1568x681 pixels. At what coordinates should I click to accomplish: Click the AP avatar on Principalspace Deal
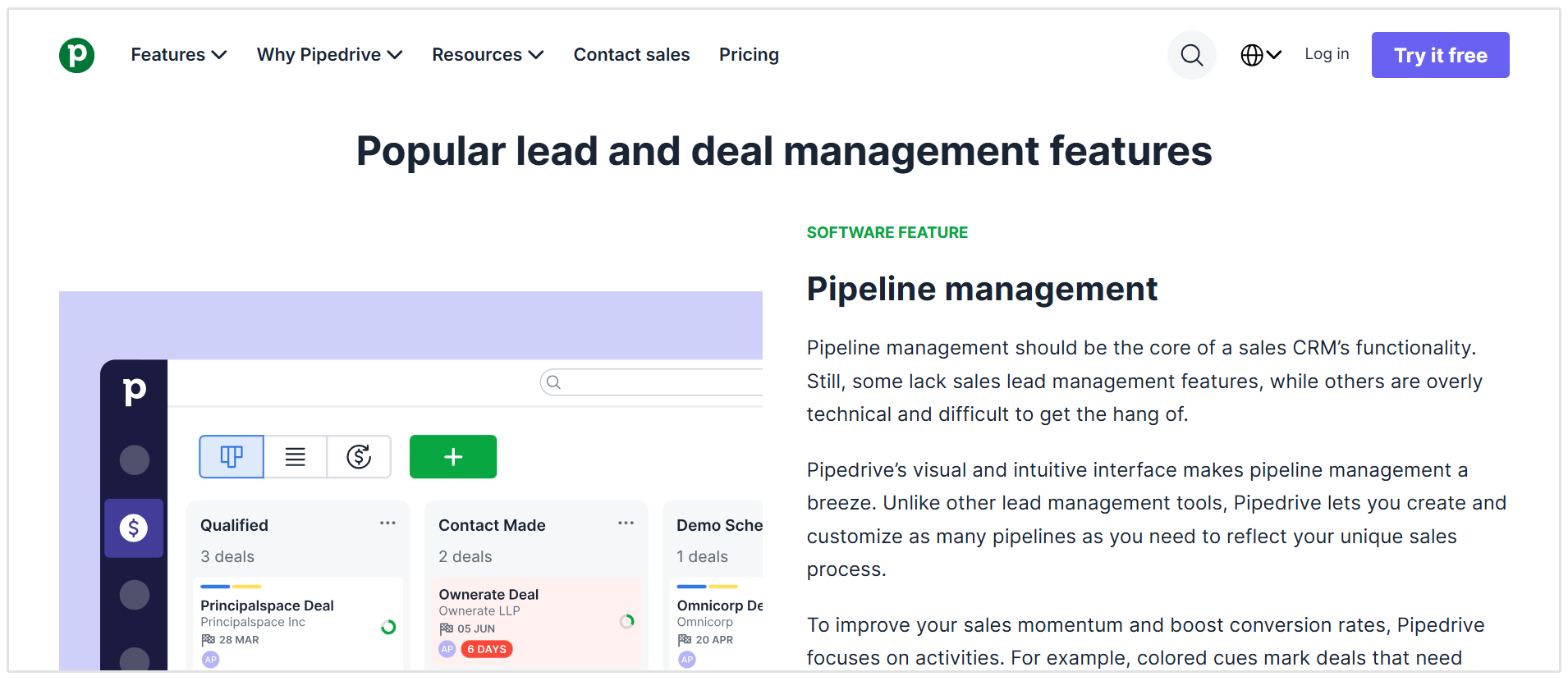(x=211, y=660)
